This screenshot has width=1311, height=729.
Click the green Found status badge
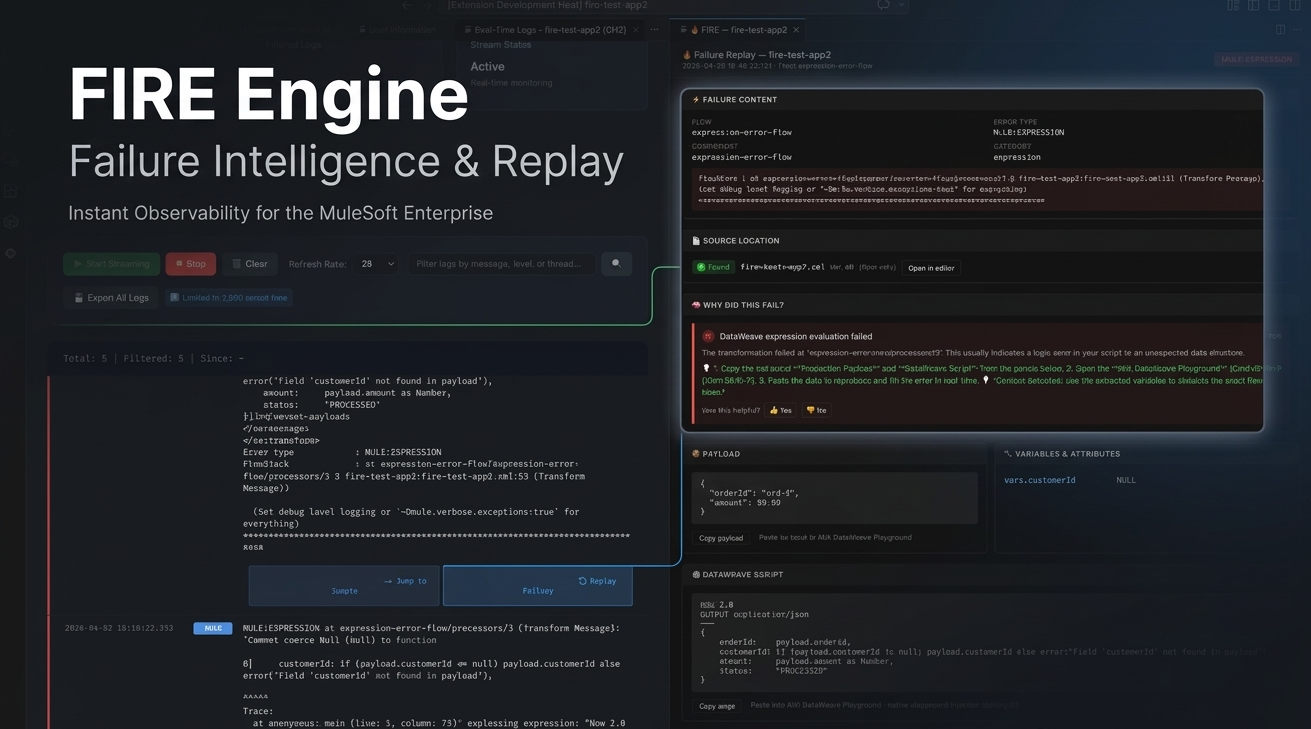pos(714,267)
